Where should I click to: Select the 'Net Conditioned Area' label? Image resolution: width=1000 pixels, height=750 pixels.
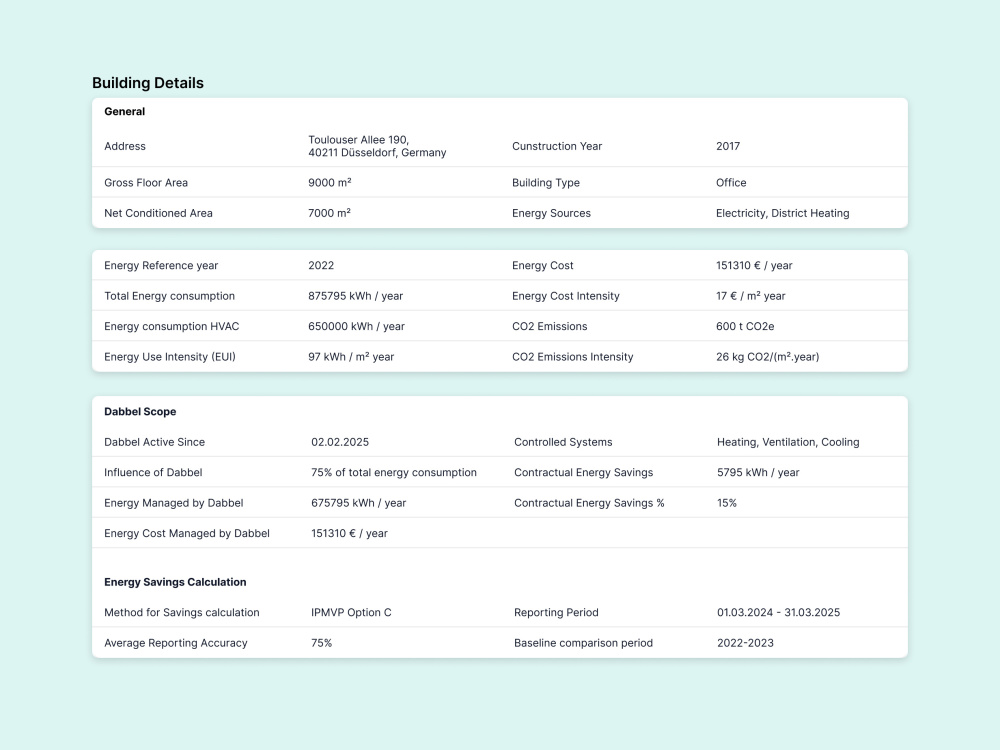click(158, 213)
